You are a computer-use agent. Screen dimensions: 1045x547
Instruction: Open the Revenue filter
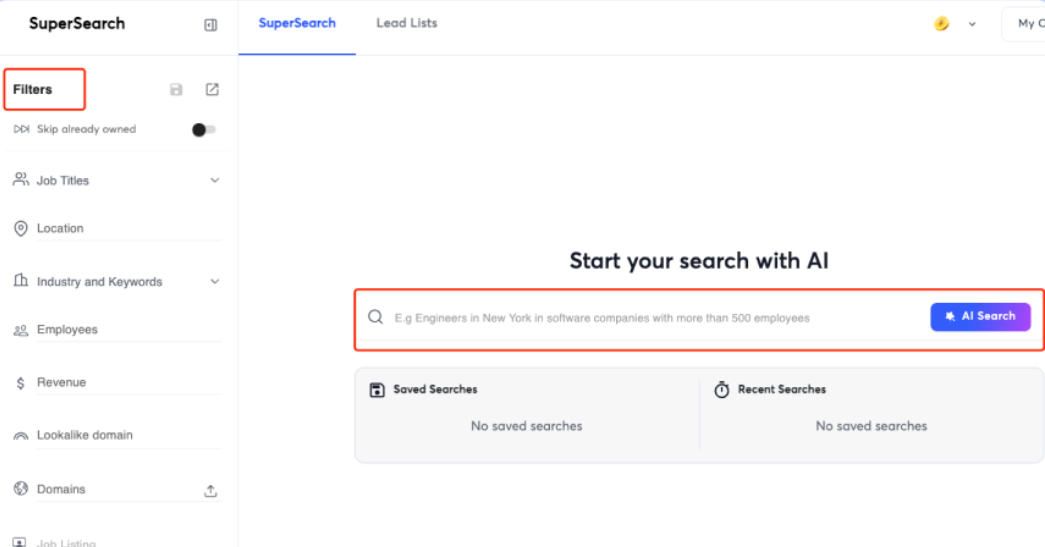click(x=117, y=382)
